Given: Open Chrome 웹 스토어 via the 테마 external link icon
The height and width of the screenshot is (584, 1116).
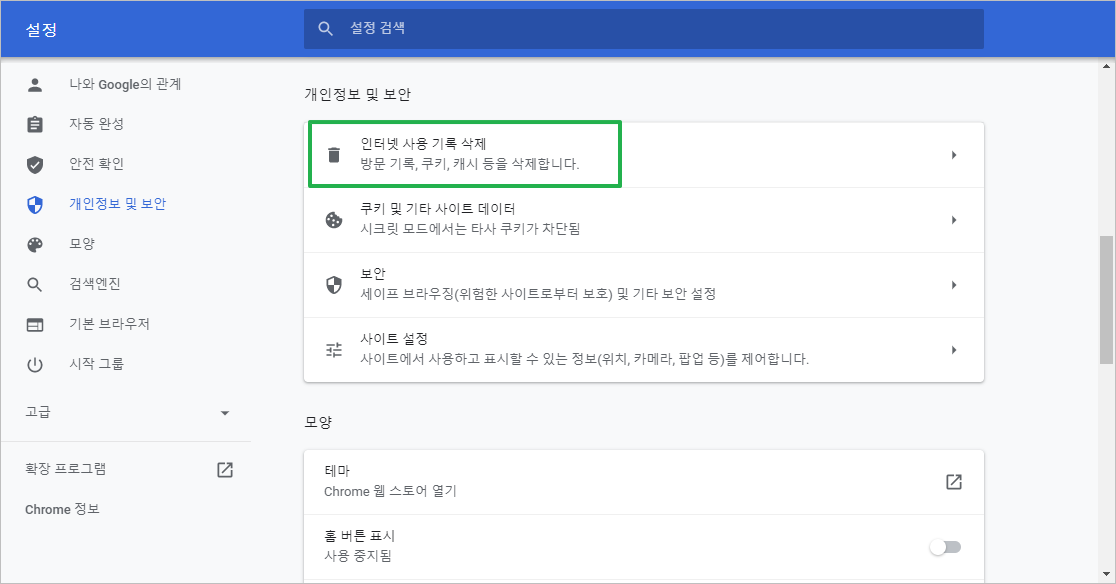Looking at the screenshot, I should tap(953, 481).
